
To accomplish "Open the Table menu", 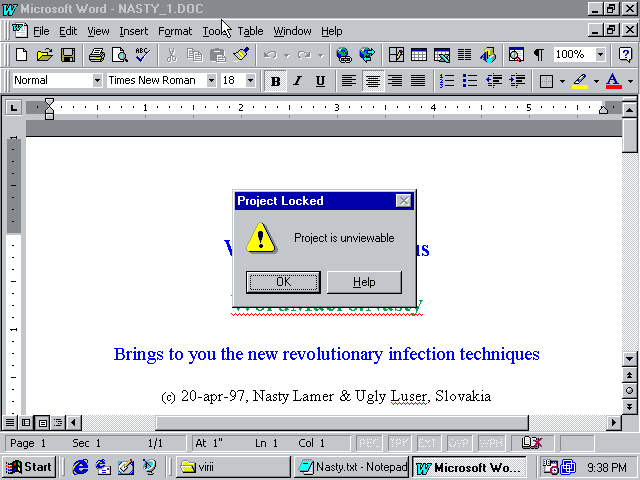I will coord(250,31).
